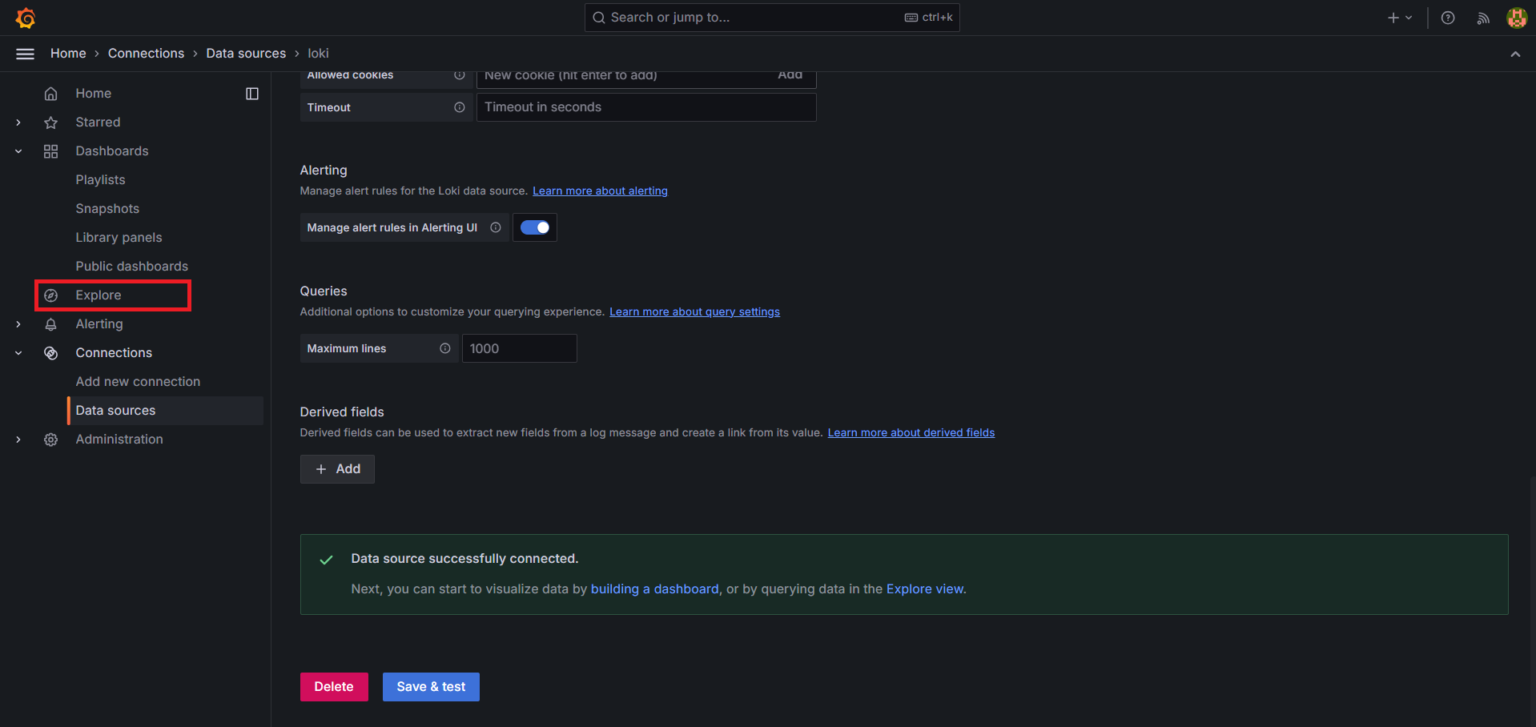Collapse the Dashboards section chevron

coord(17,150)
